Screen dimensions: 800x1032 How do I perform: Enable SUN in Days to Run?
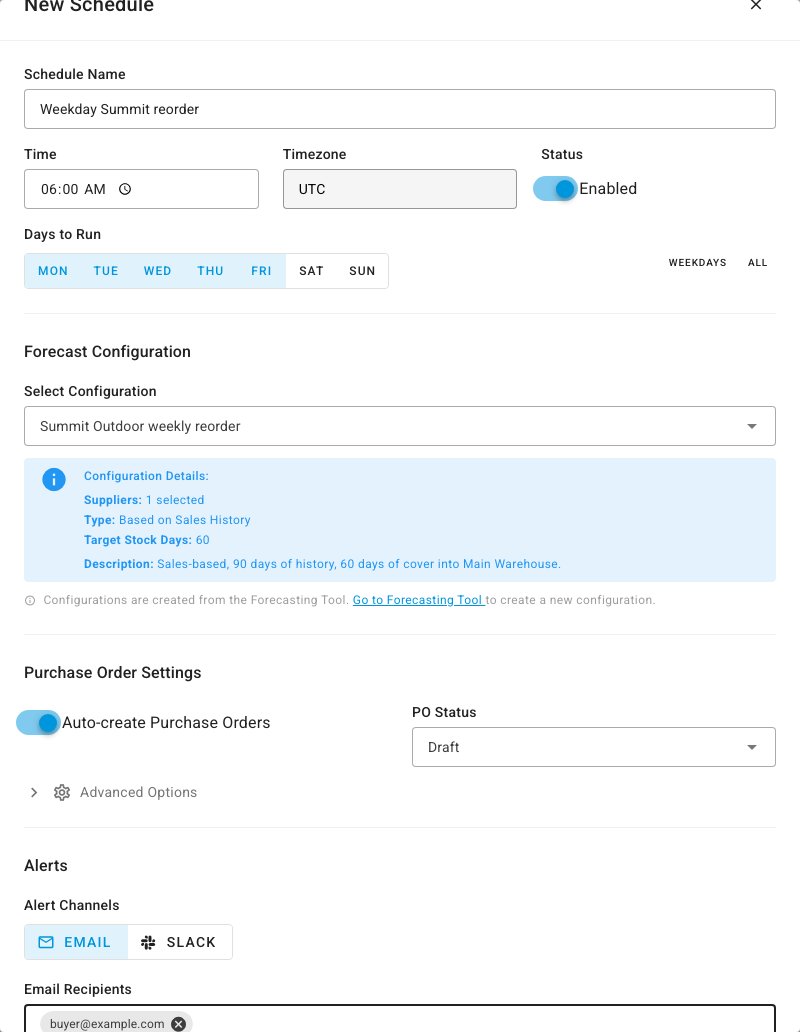tap(362, 271)
